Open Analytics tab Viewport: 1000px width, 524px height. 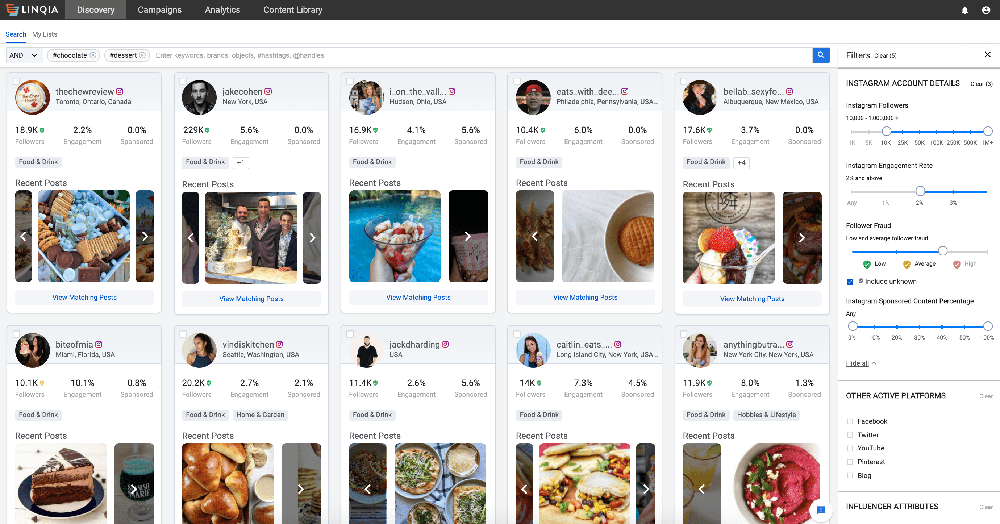click(222, 10)
